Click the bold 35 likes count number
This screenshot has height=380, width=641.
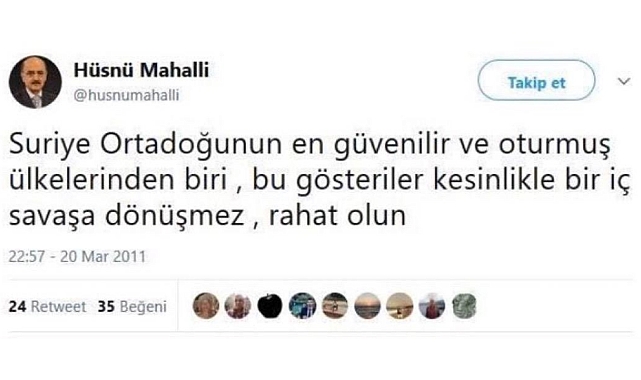pyautogui.click(x=106, y=306)
